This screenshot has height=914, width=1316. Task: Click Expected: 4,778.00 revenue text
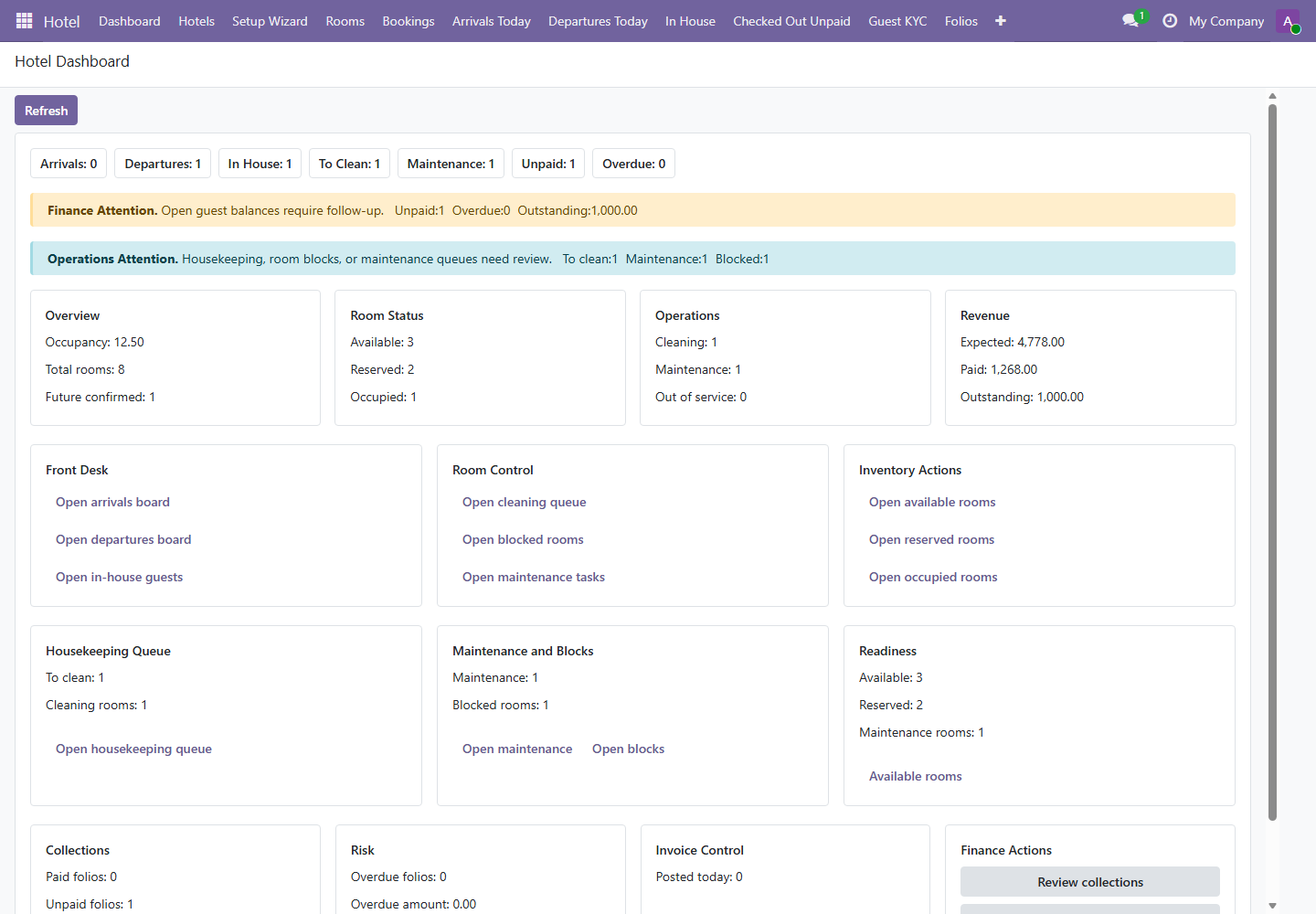pos(1013,342)
